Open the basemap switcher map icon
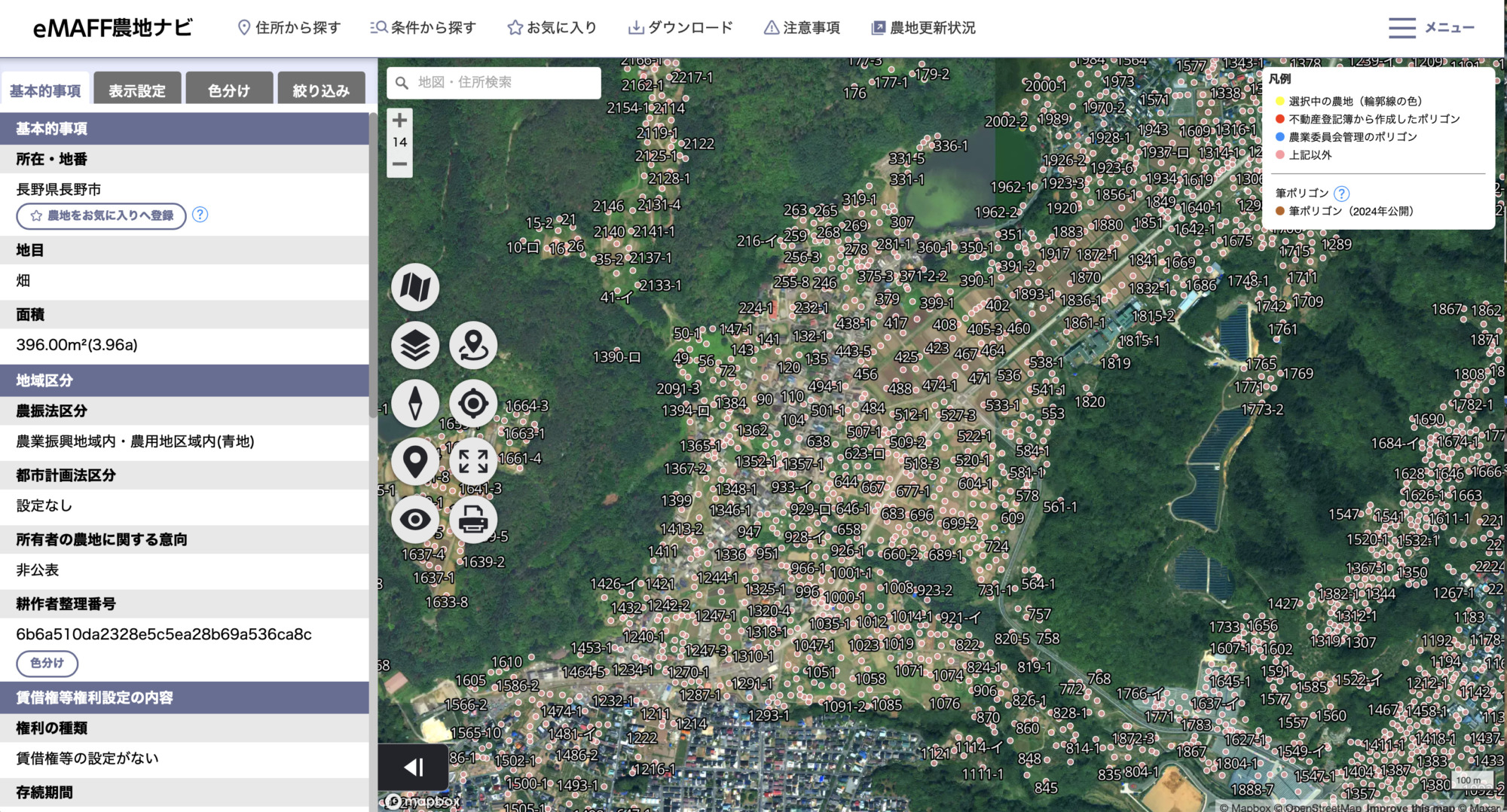The image size is (1507, 812). tap(414, 288)
